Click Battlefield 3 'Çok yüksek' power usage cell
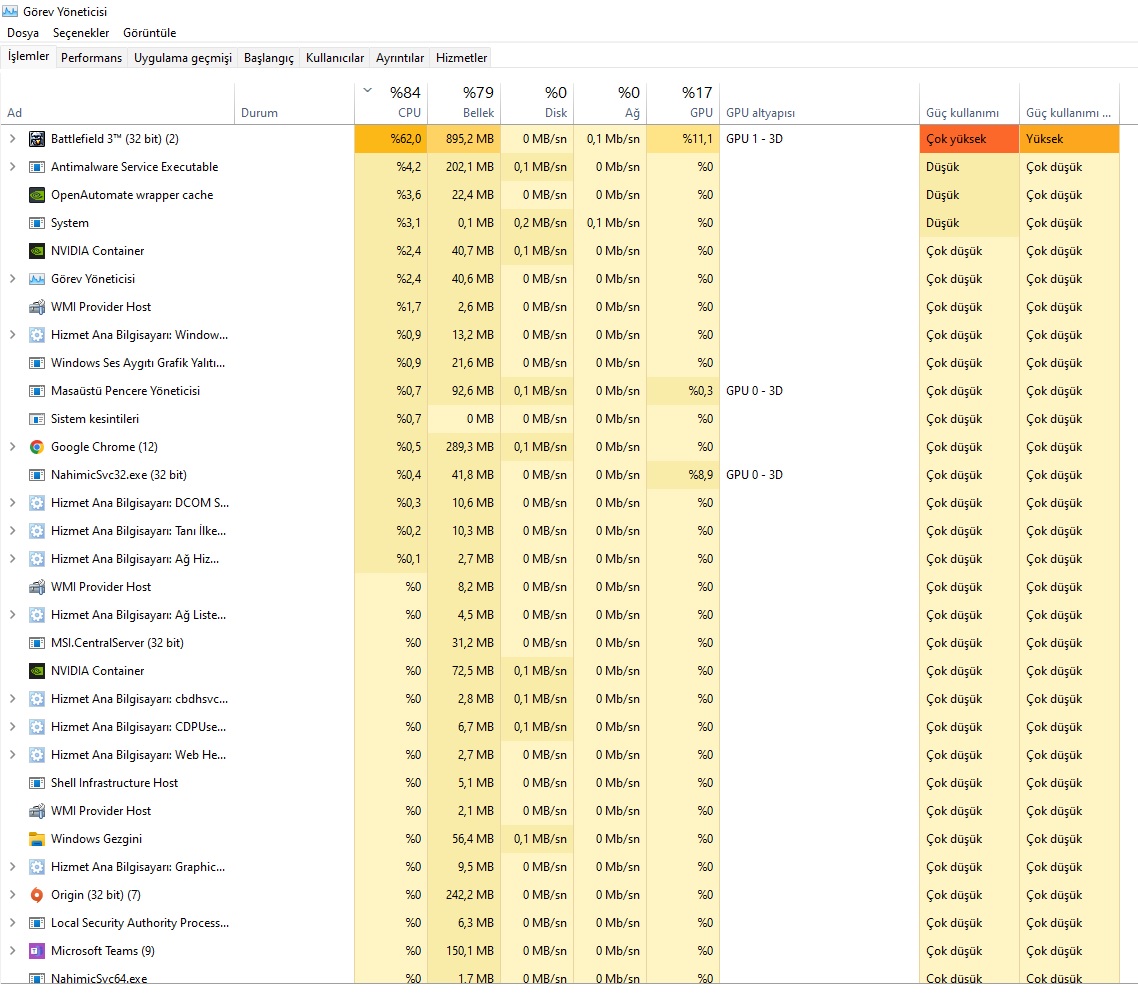 tap(970, 139)
